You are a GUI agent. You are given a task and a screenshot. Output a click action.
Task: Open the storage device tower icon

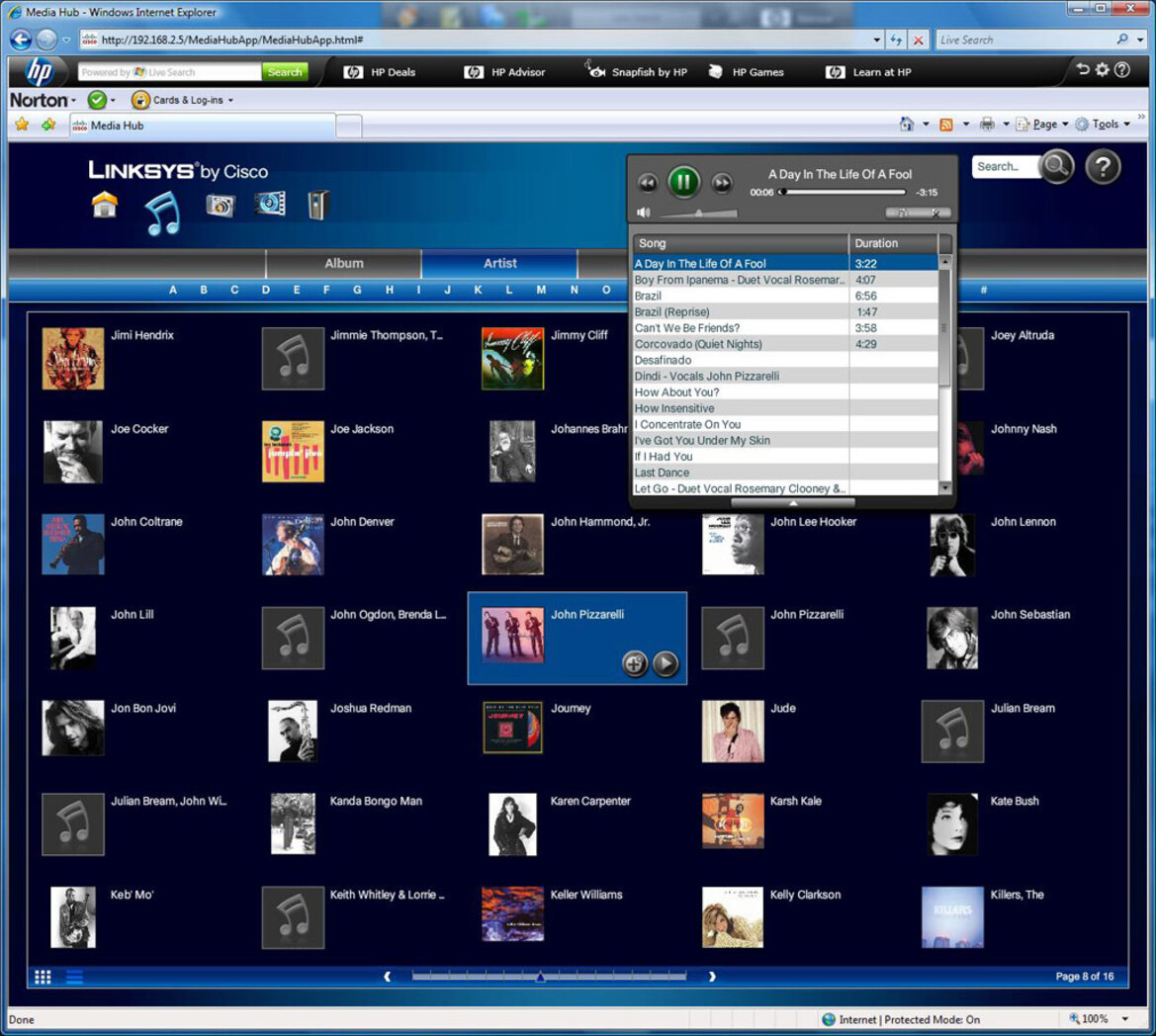317,205
